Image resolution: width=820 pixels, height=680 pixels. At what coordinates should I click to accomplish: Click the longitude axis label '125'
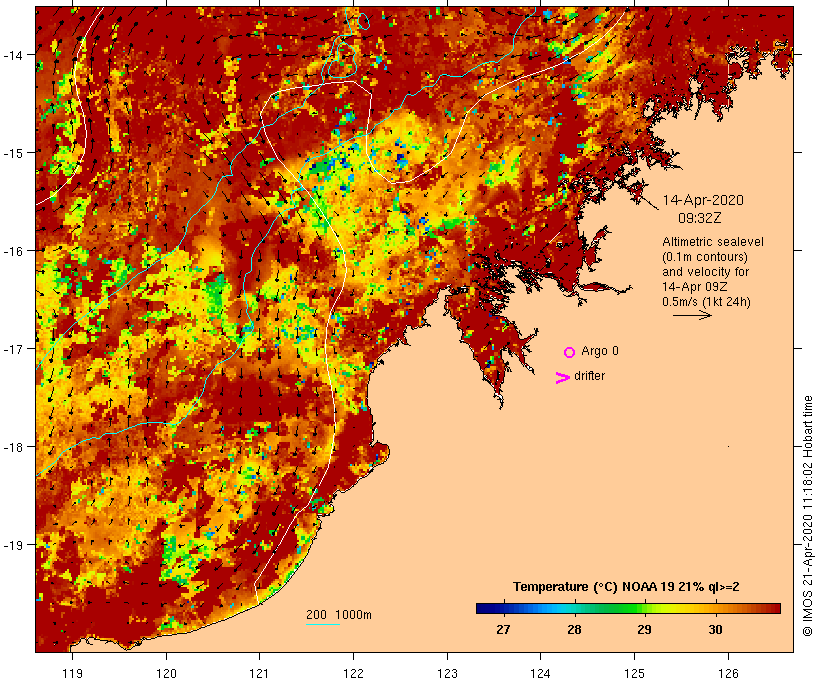click(x=634, y=673)
